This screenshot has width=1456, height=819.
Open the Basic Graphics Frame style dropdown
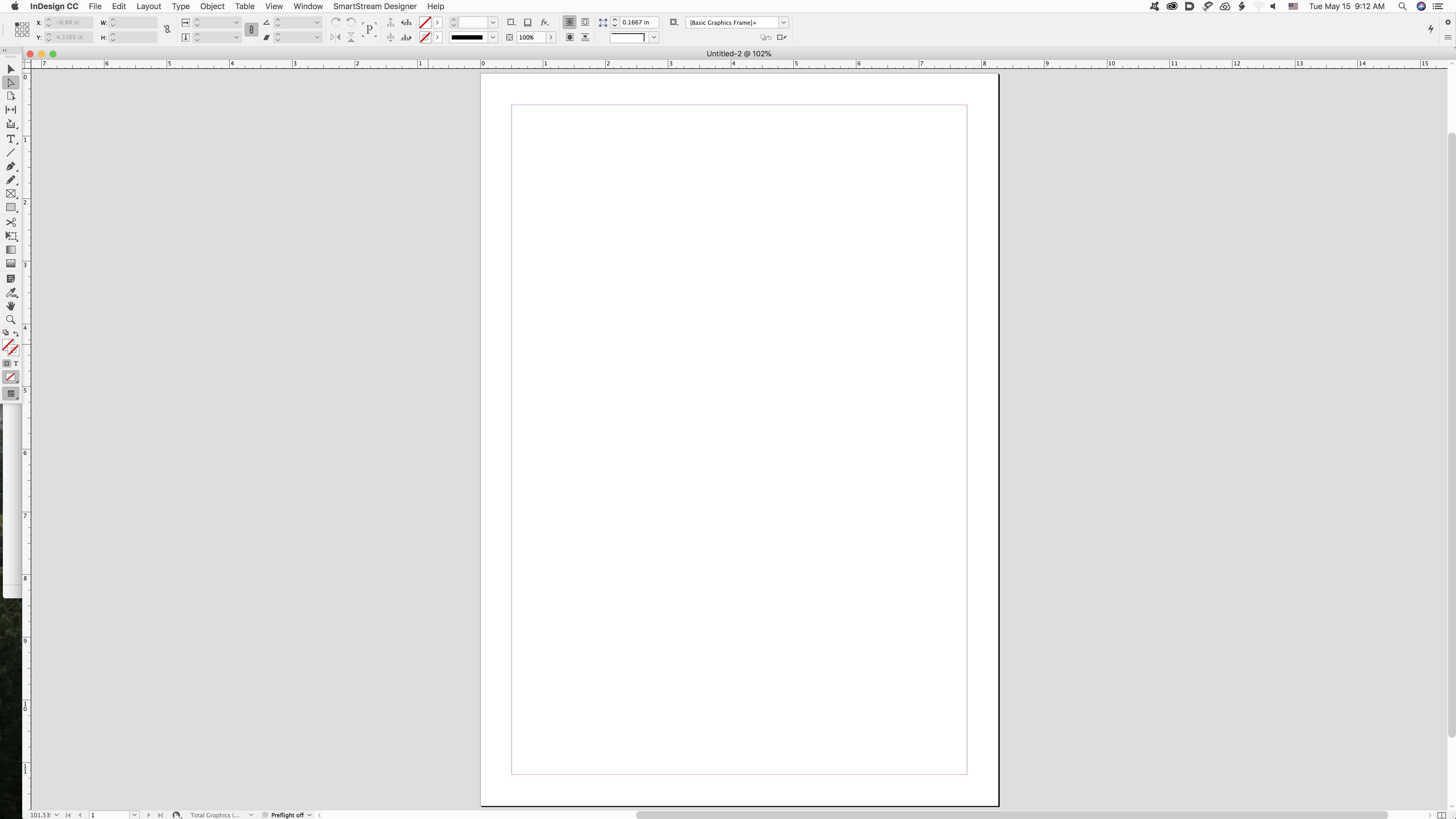[783, 22]
